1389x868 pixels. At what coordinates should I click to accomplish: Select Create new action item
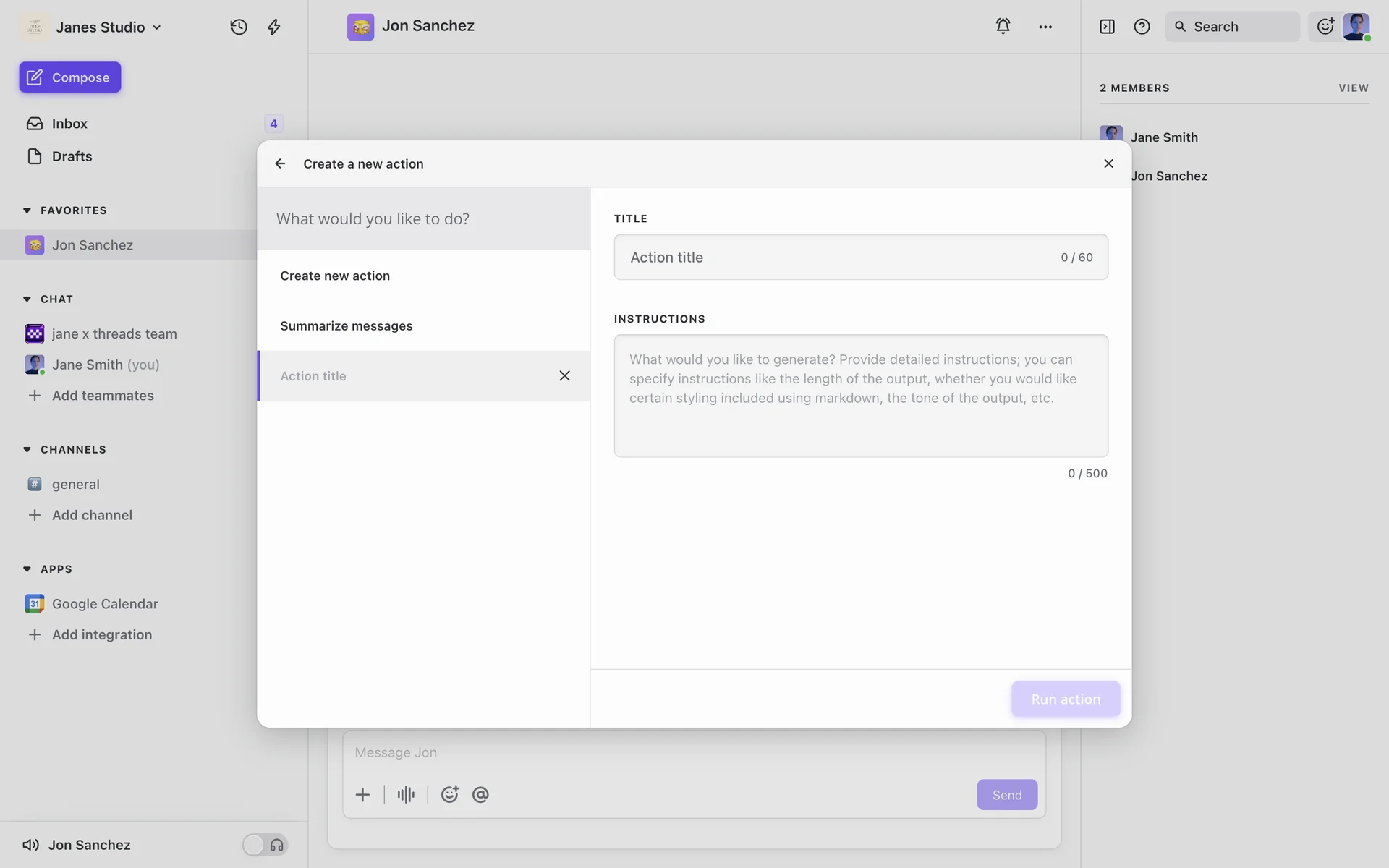[335, 276]
